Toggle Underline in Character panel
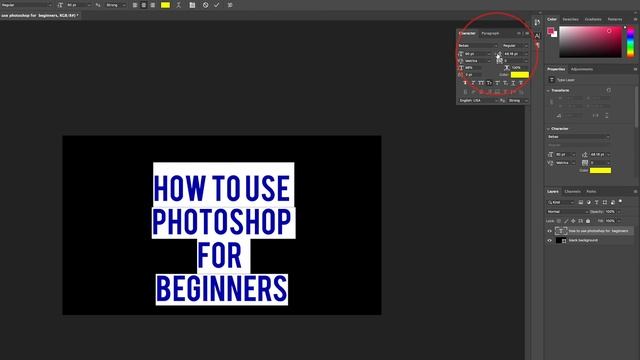This screenshot has width=640, height=360. click(513, 83)
